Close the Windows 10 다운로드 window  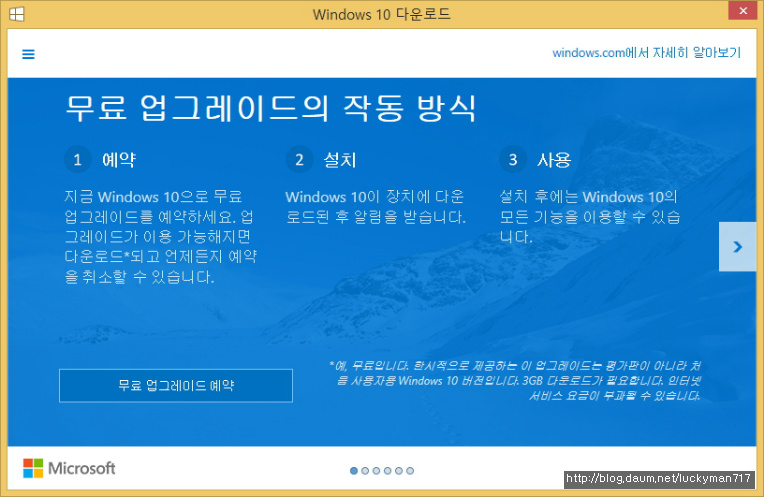(x=743, y=11)
